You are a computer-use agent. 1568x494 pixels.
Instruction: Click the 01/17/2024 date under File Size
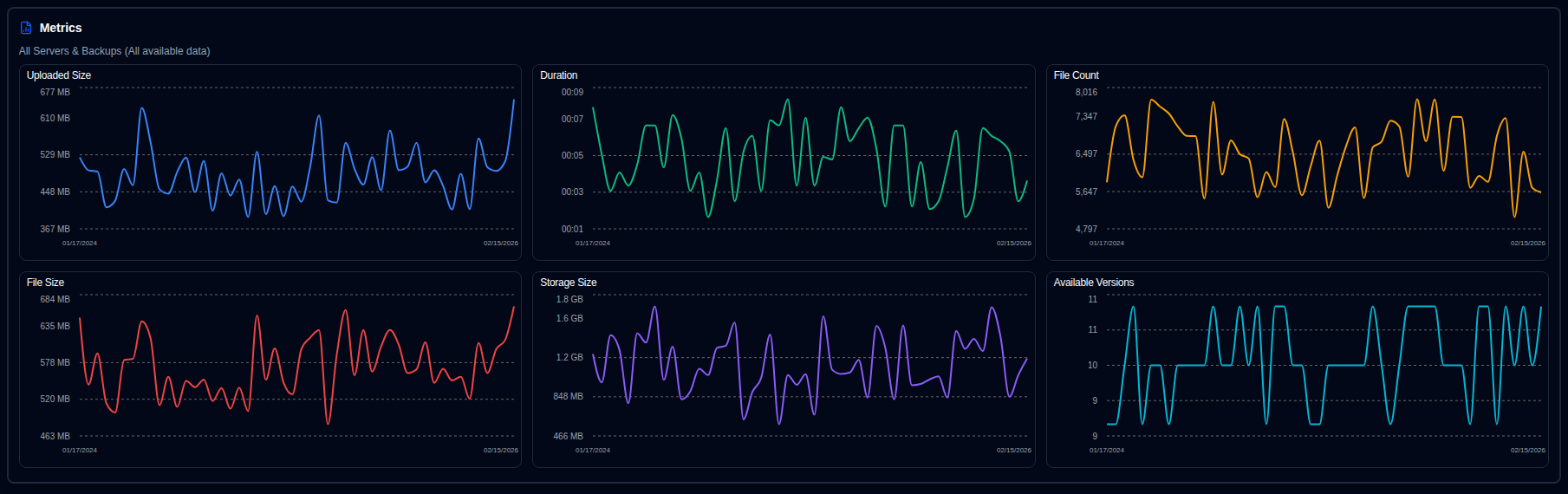click(x=80, y=451)
